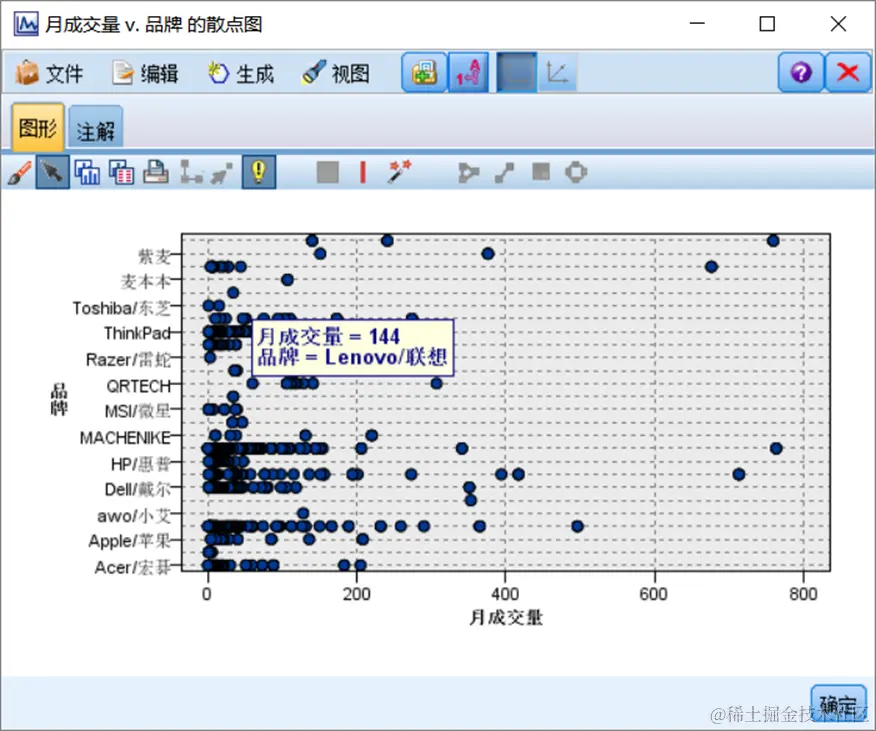Click the MSI/微星 axis label
This screenshot has width=876, height=731.
coord(137,411)
